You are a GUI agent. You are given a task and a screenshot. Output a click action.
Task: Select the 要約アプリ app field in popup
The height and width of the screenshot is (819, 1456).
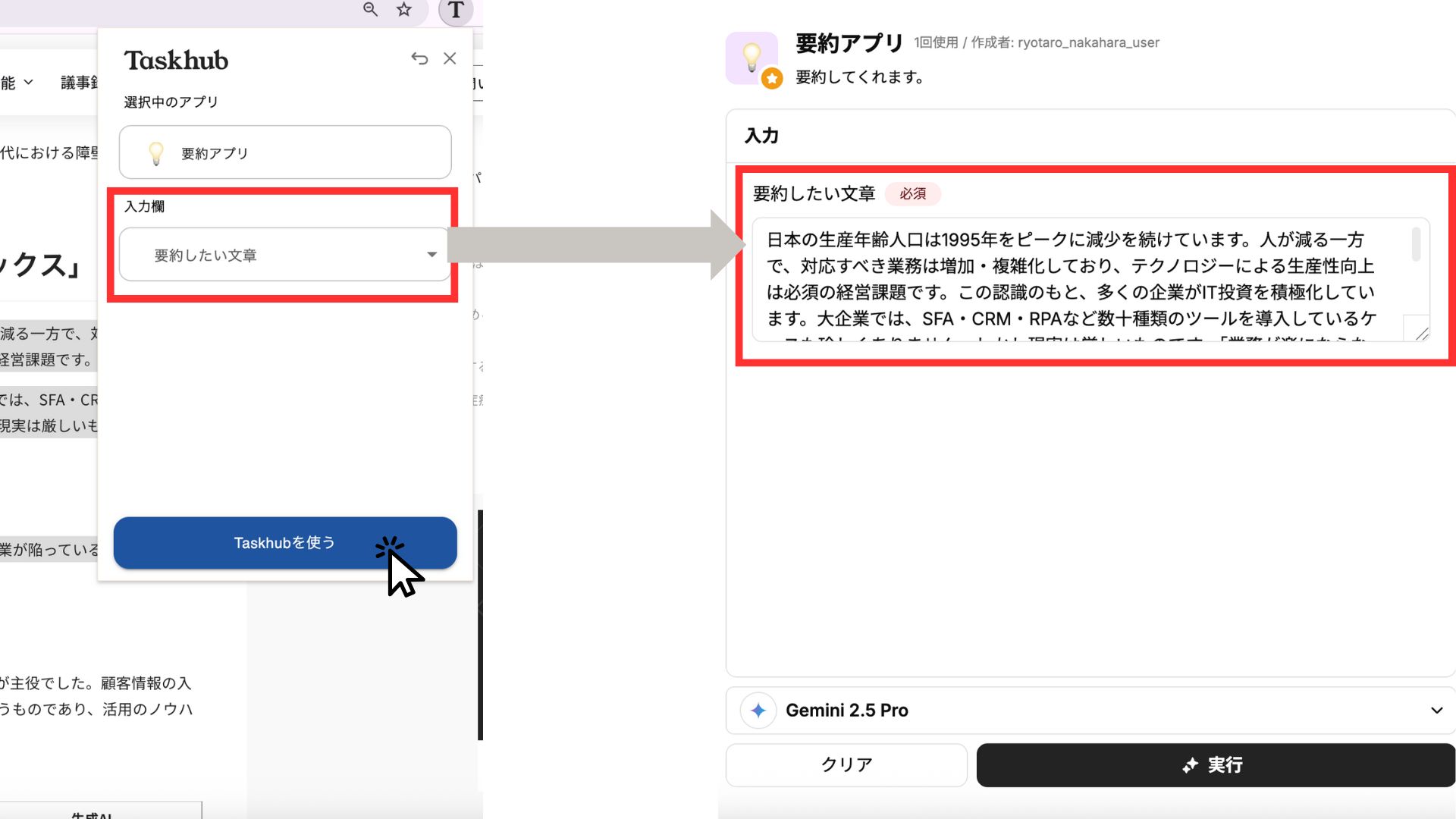point(285,152)
